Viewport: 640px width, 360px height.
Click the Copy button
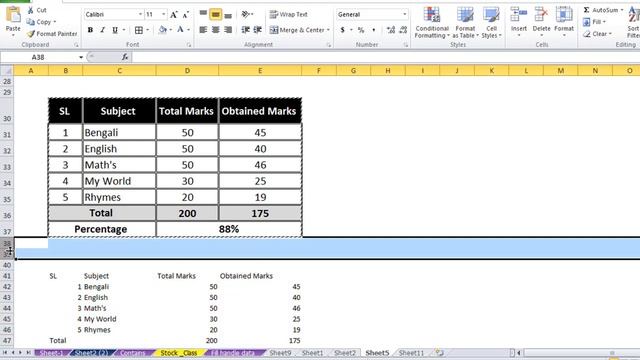tap(40, 22)
